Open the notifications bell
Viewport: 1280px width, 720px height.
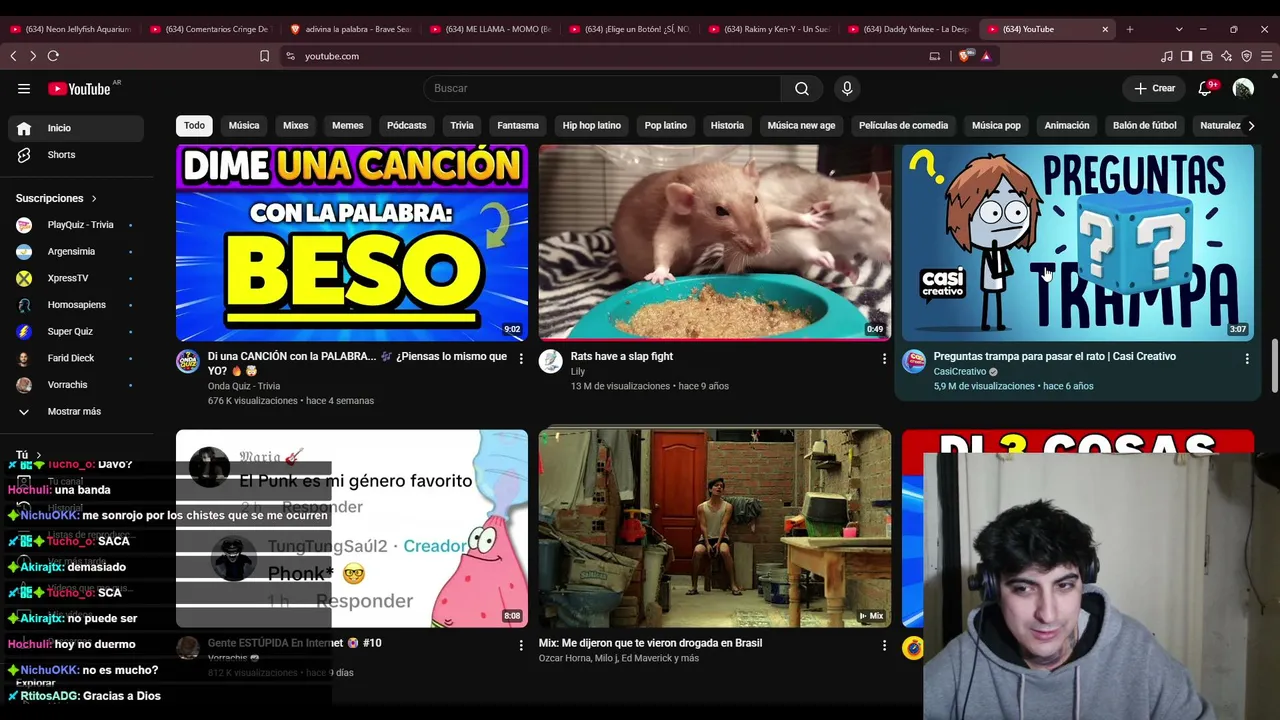point(1205,88)
